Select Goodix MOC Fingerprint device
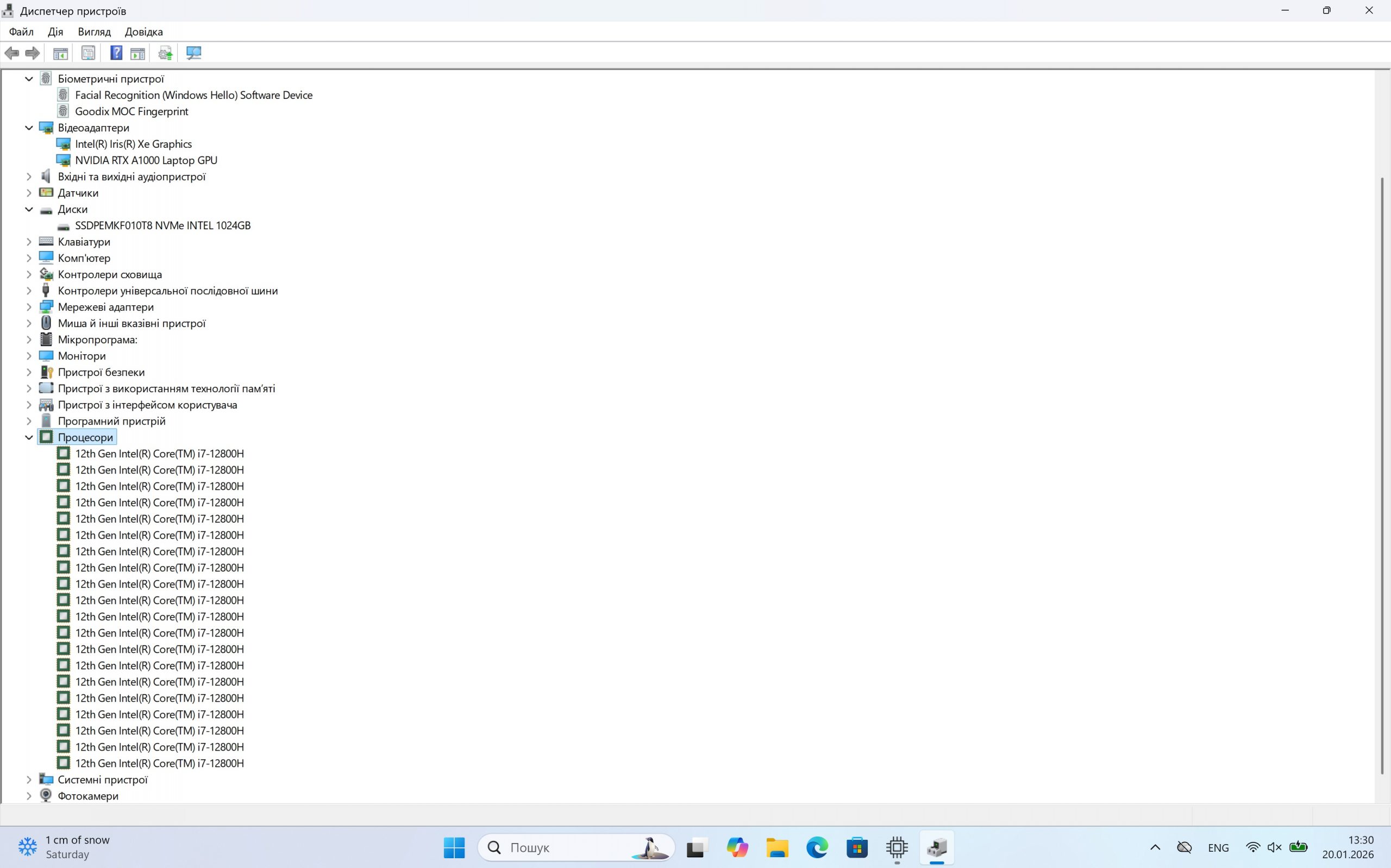Image resolution: width=1391 pixels, height=868 pixels. (x=131, y=111)
